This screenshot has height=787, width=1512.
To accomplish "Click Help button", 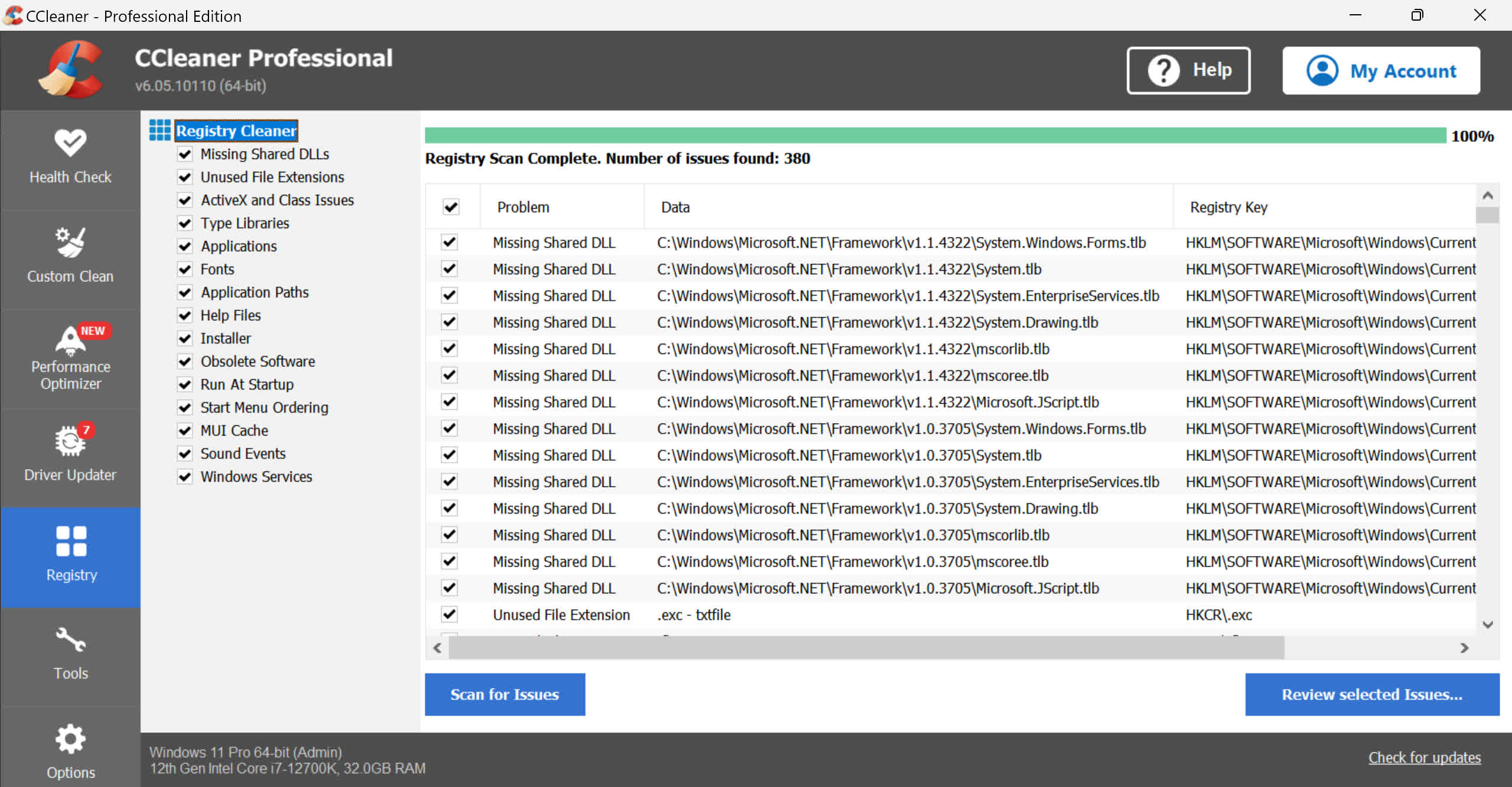I will [1191, 69].
